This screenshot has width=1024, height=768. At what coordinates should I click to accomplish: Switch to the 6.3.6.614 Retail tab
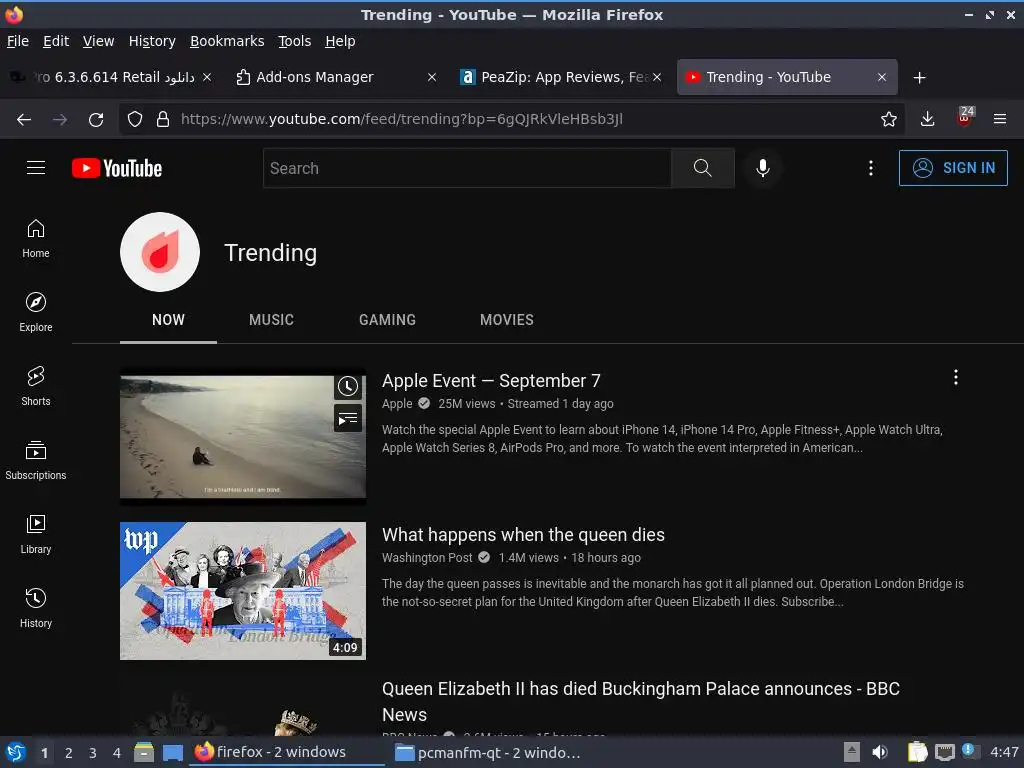click(x=111, y=77)
